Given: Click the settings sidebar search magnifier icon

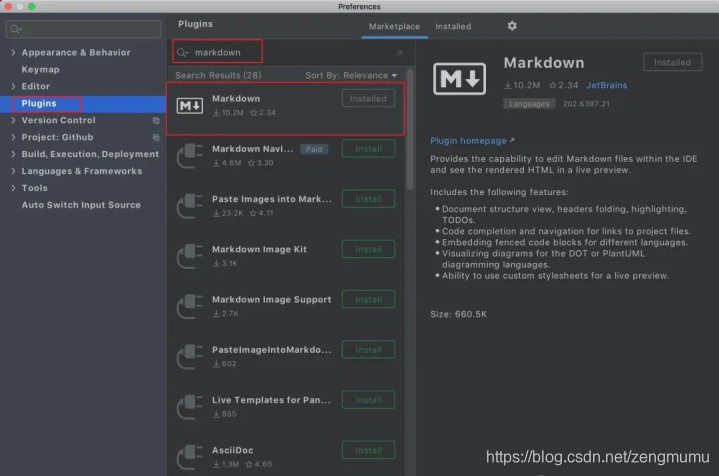Looking at the screenshot, I should click(x=16, y=29).
